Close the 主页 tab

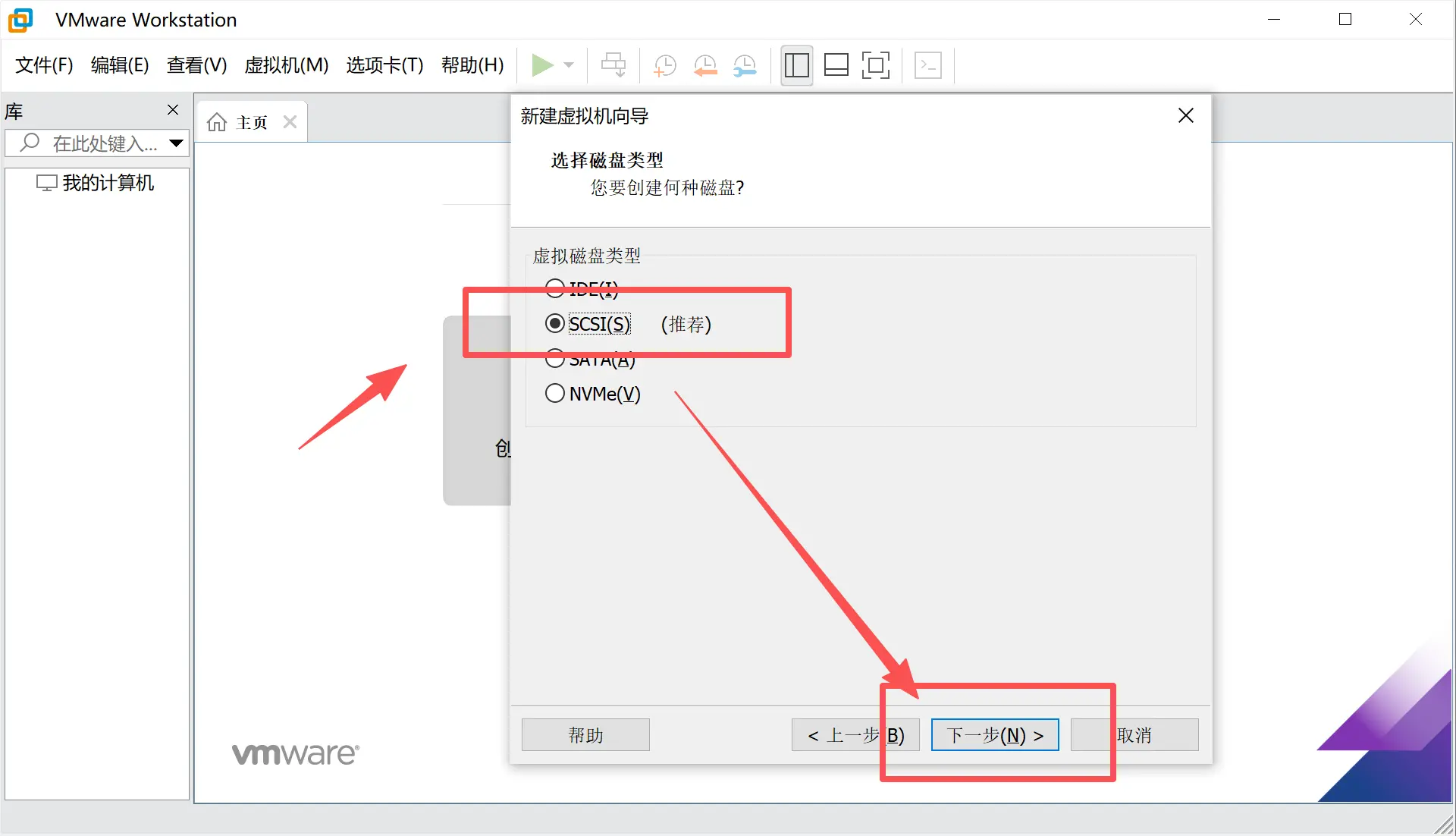tap(290, 122)
